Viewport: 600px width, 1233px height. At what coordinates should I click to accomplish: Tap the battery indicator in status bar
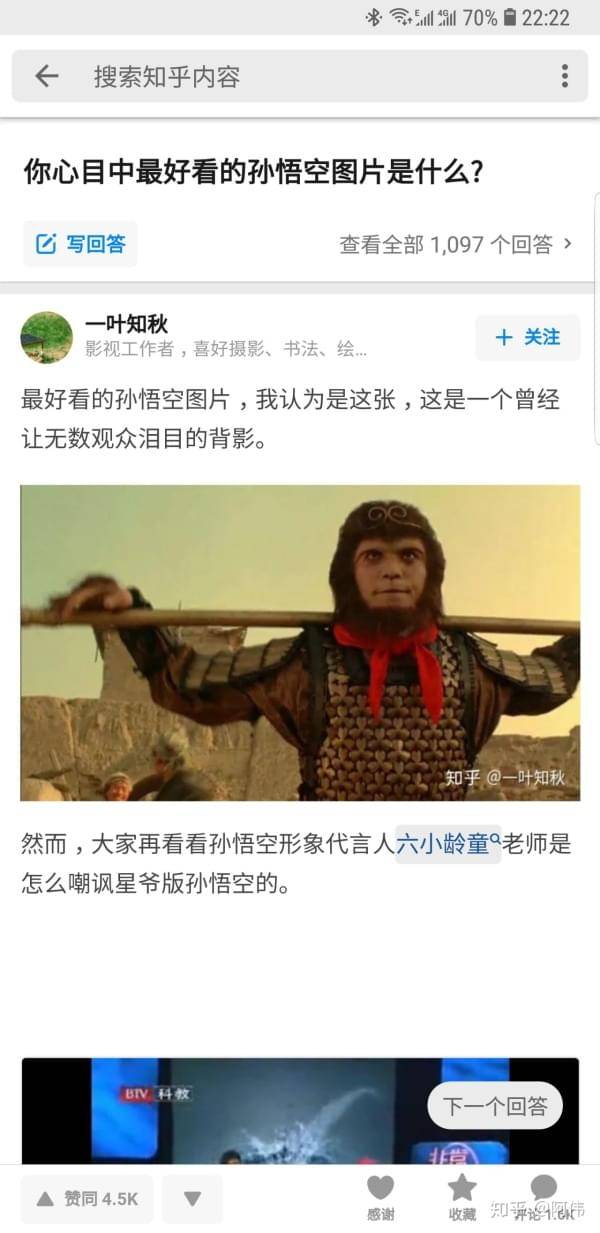pos(510,17)
